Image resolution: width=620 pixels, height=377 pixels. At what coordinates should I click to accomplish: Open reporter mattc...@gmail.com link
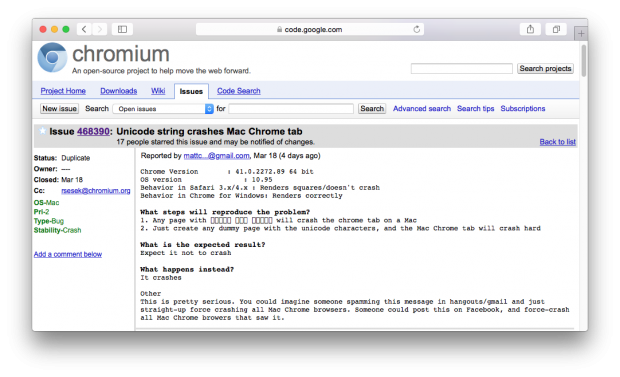coord(216,156)
